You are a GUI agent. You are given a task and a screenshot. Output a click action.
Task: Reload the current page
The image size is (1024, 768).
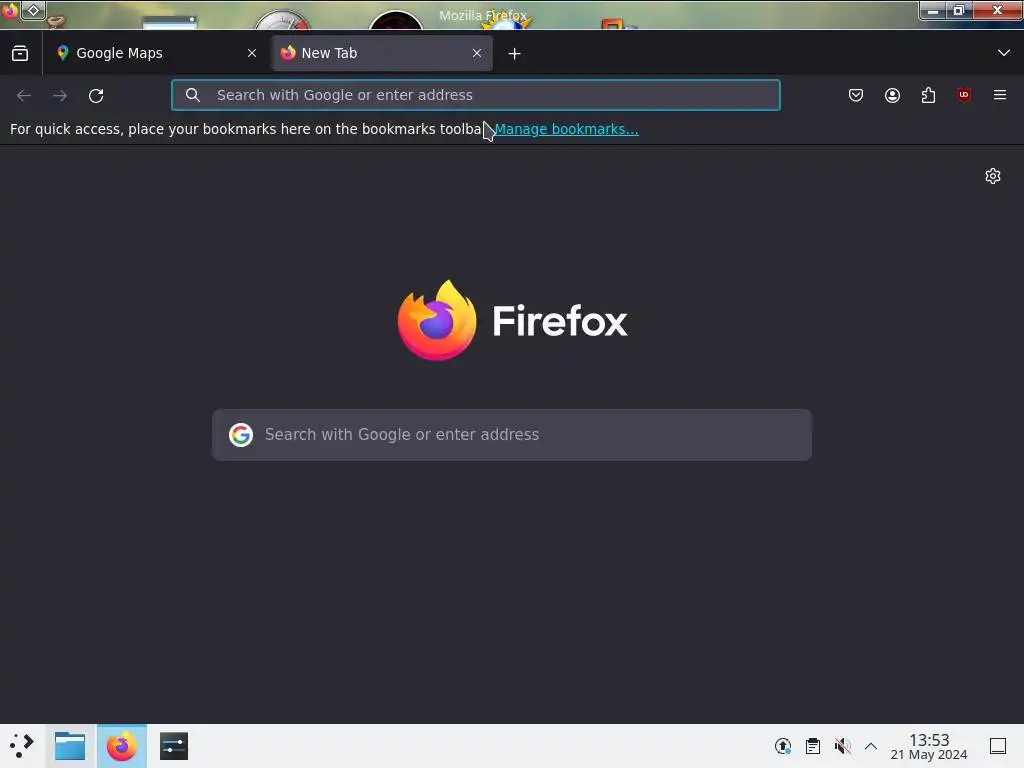click(96, 95)
